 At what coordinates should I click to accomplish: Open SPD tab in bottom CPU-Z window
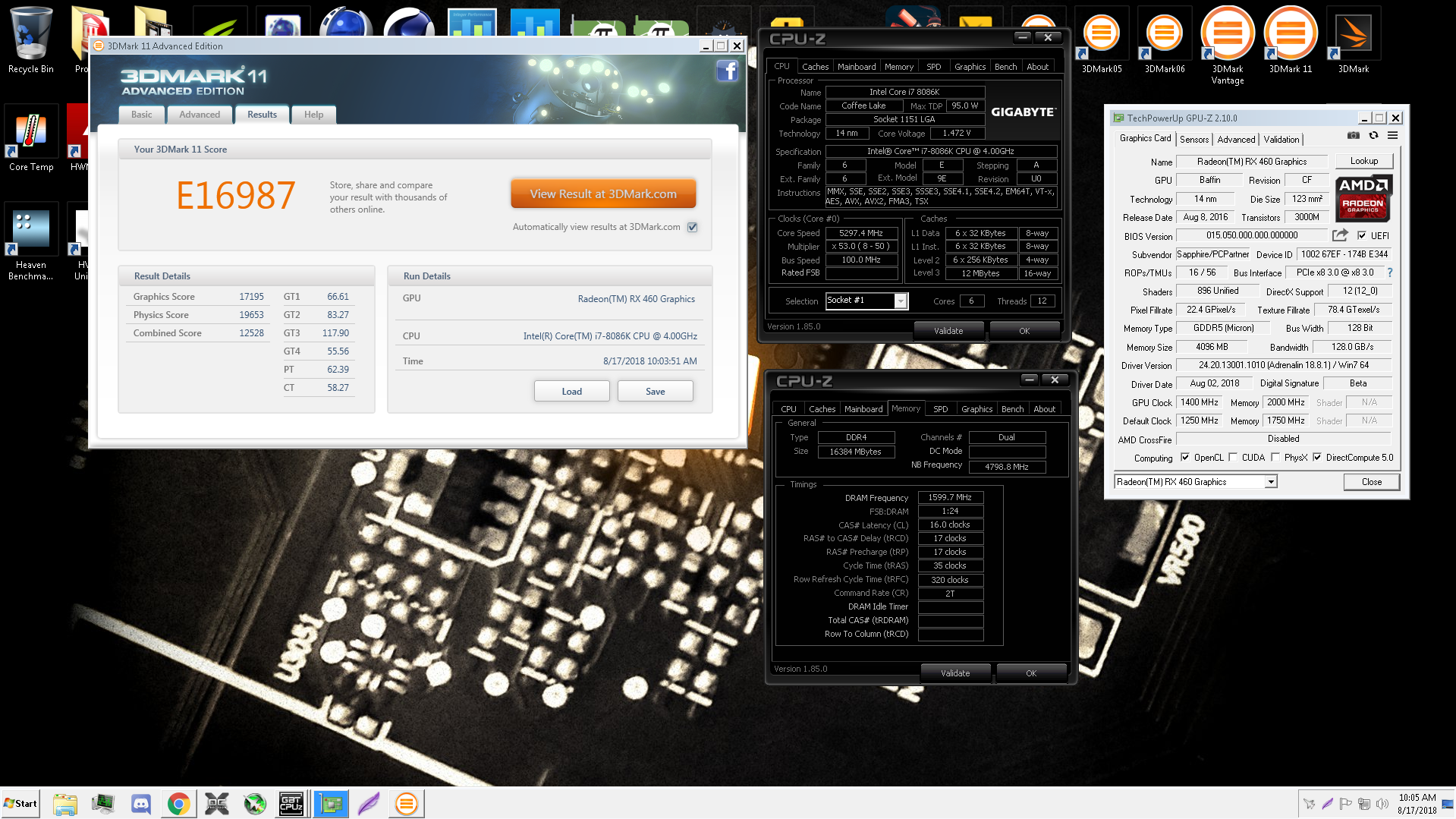(x=940, y=409)
